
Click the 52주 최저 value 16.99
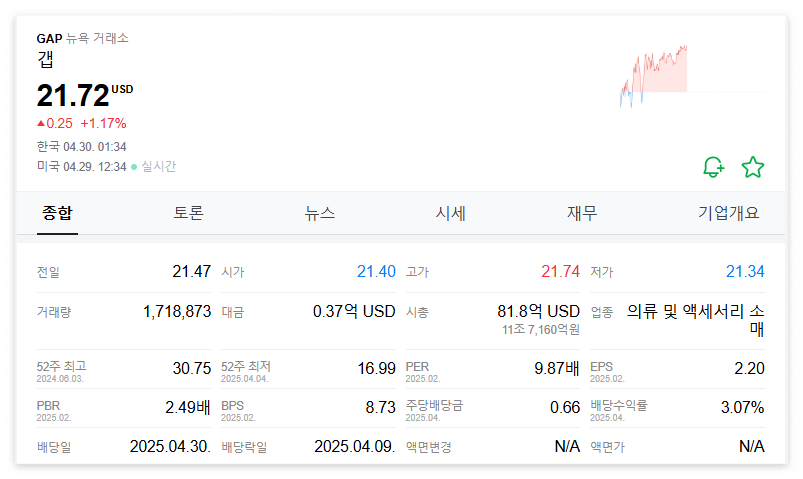click(376, 368)
